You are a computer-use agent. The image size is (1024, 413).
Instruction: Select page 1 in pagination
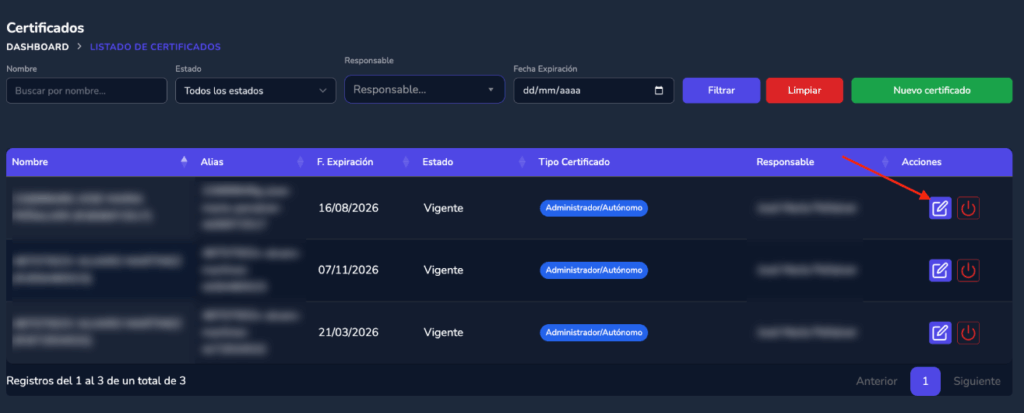click(x=925, y=381)
